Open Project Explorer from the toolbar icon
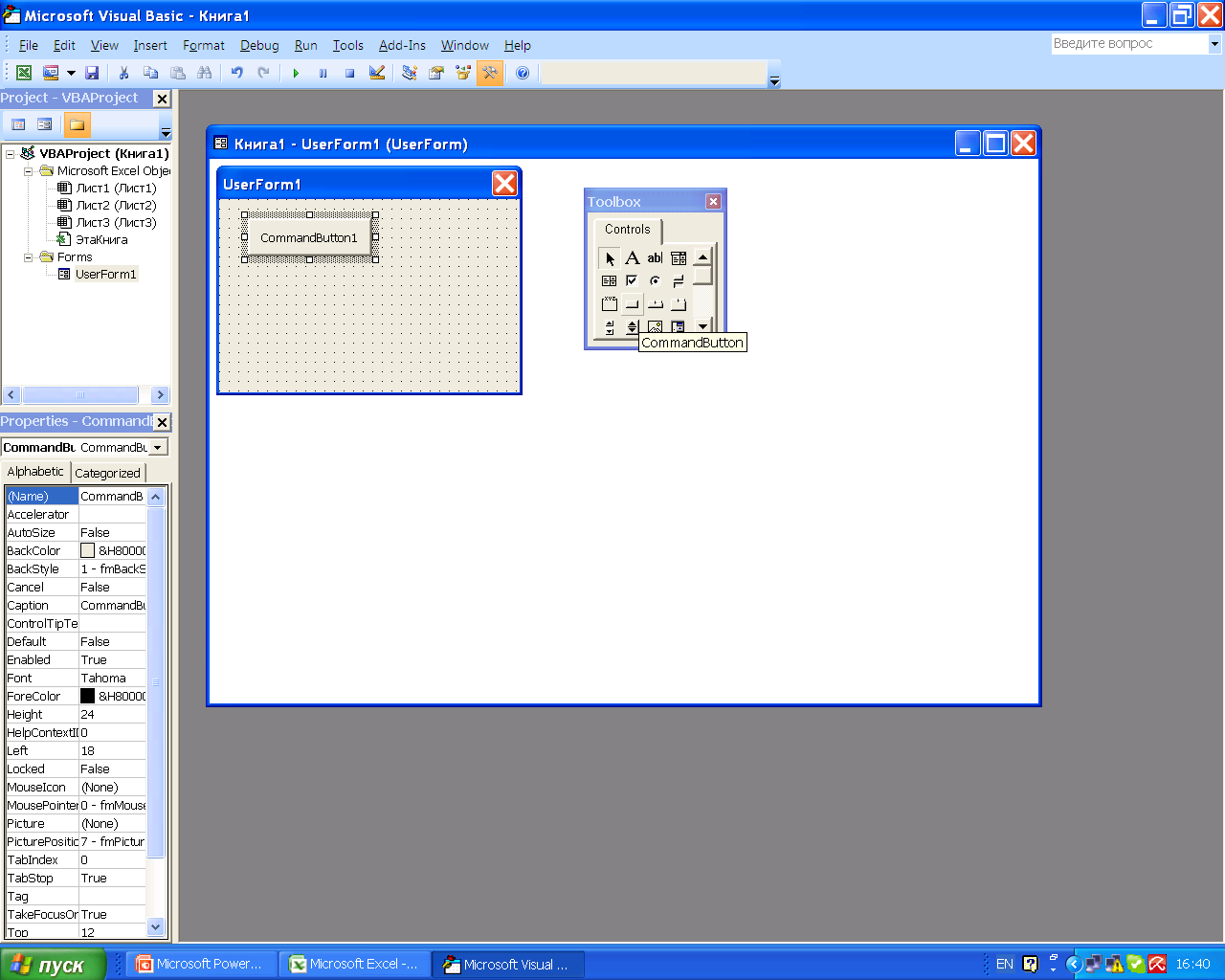This screenshot has height=980, width=1225. (410, 73)
